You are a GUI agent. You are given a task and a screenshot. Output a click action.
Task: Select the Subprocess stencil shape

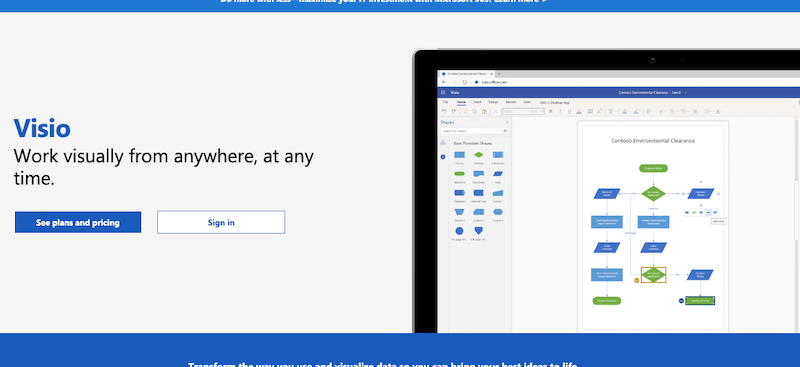pos(498,155)
